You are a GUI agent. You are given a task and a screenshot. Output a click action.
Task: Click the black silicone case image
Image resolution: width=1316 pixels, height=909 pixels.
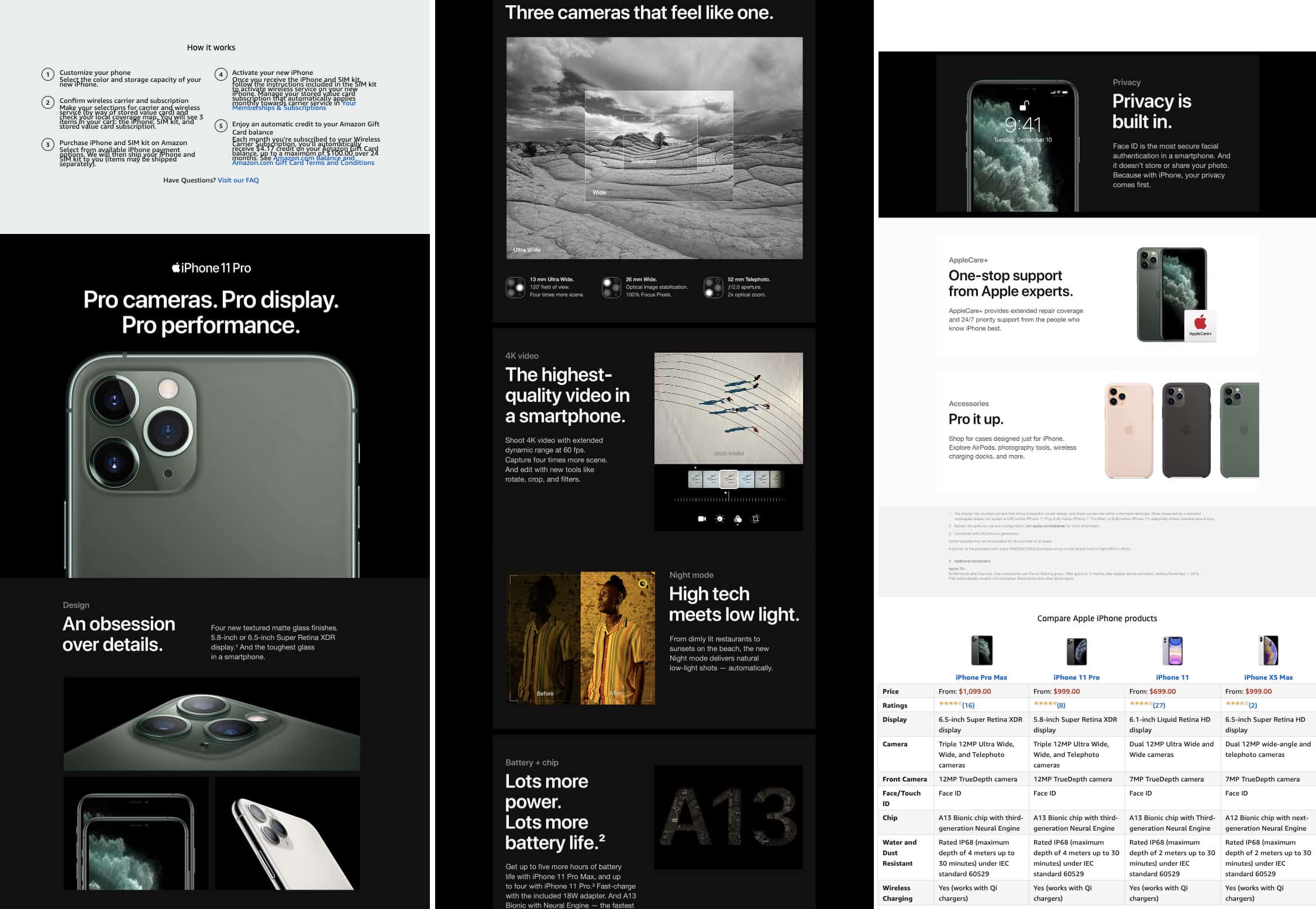(1186, 430)
